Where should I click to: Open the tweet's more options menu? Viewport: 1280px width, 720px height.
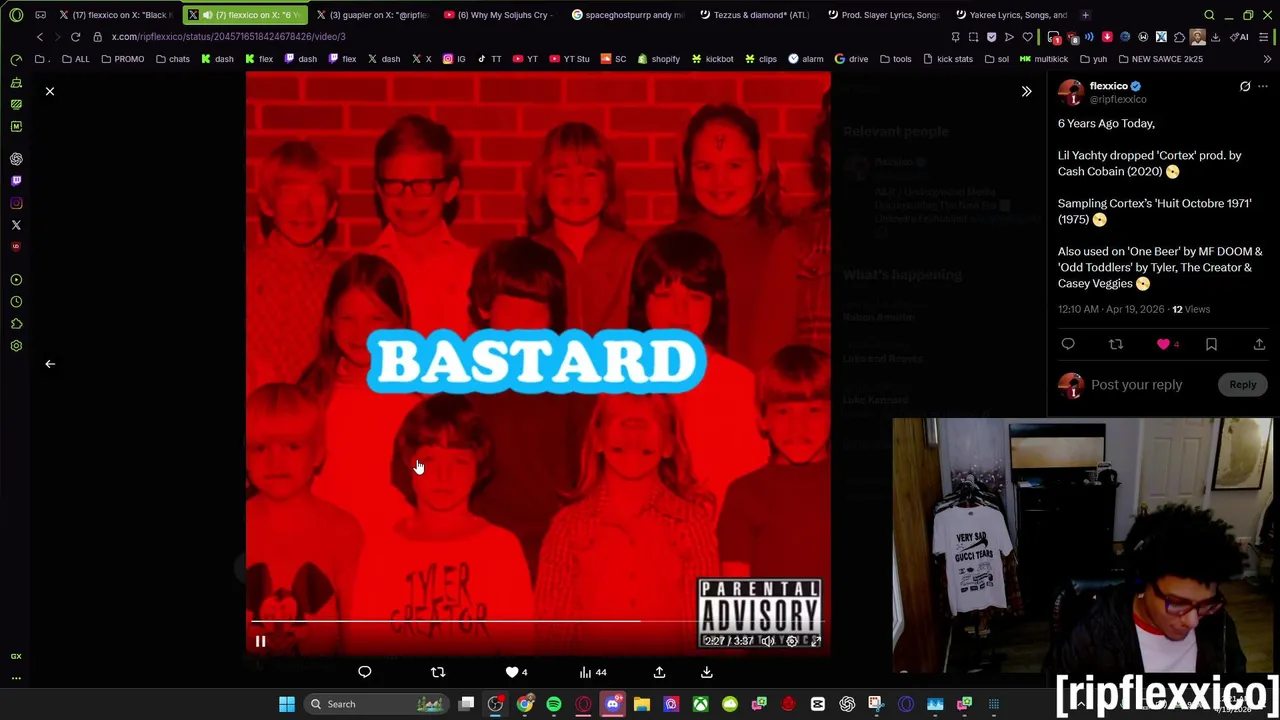pyautogui.click(x=1263, y=87)
